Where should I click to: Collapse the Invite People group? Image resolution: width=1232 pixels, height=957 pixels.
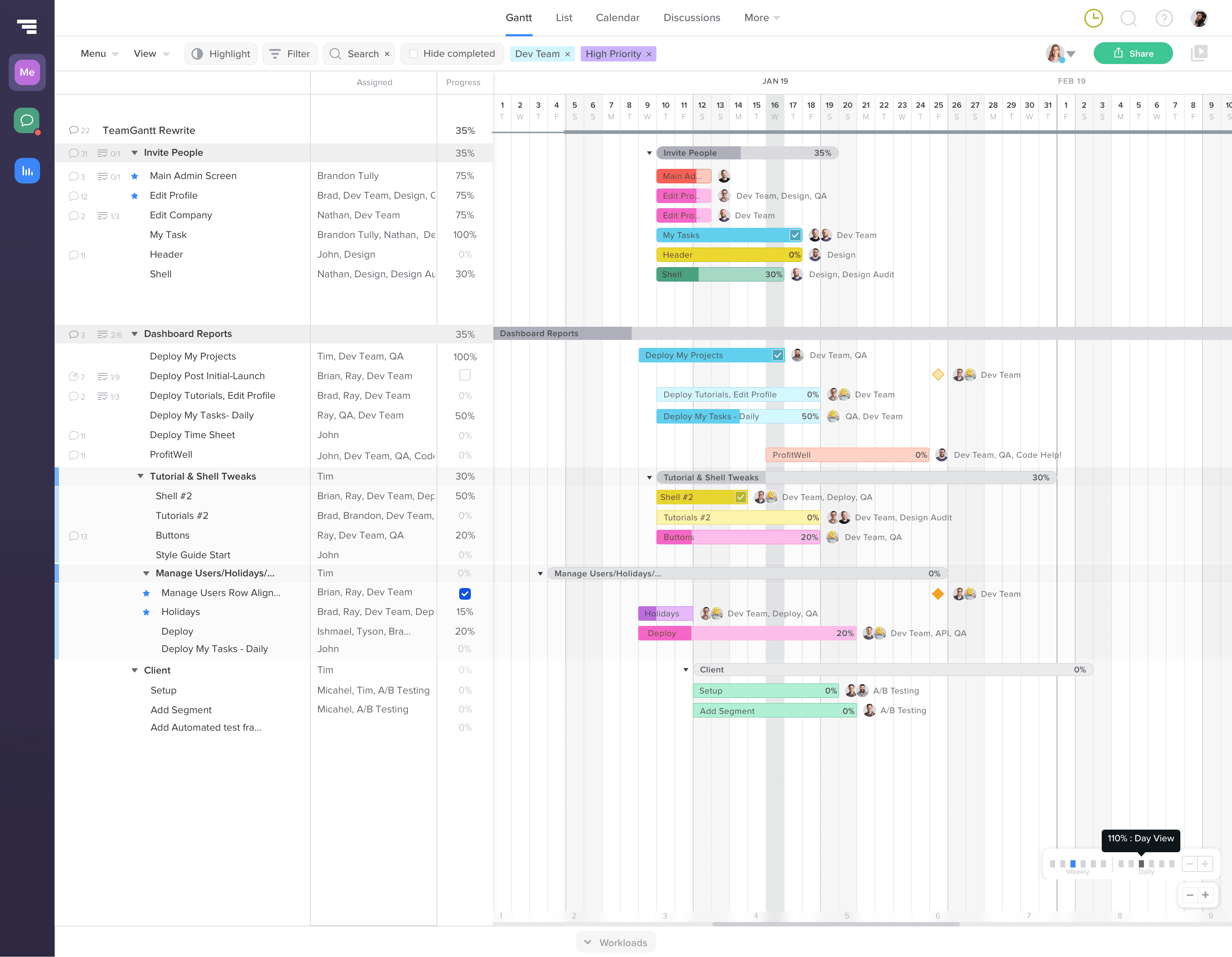pyautogui.click(x=135, y=152)
